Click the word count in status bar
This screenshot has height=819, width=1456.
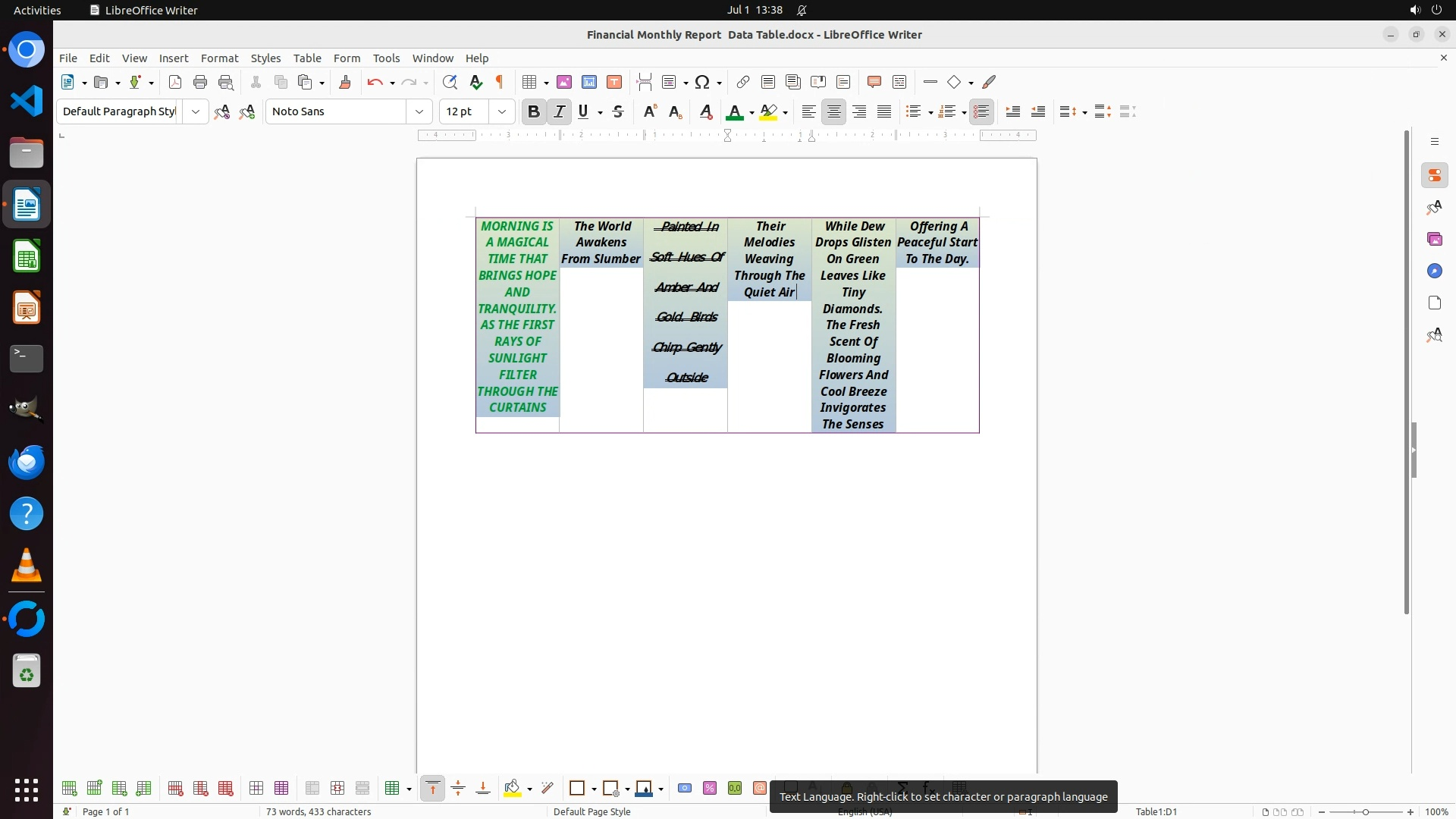click(x=318, y=811)
